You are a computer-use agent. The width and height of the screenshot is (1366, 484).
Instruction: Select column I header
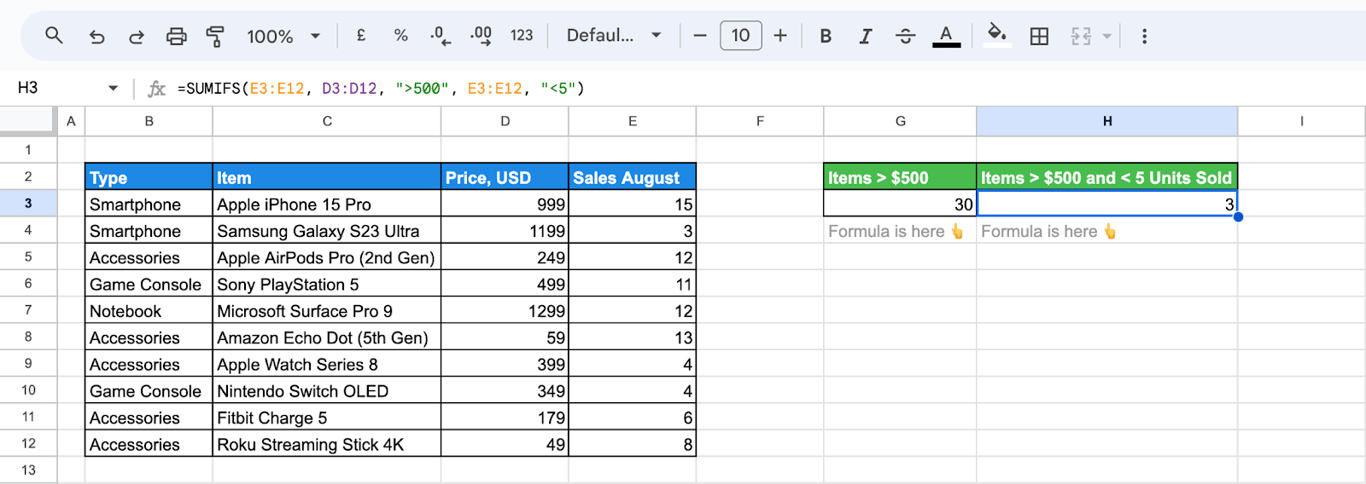[x=1301, y=121]
